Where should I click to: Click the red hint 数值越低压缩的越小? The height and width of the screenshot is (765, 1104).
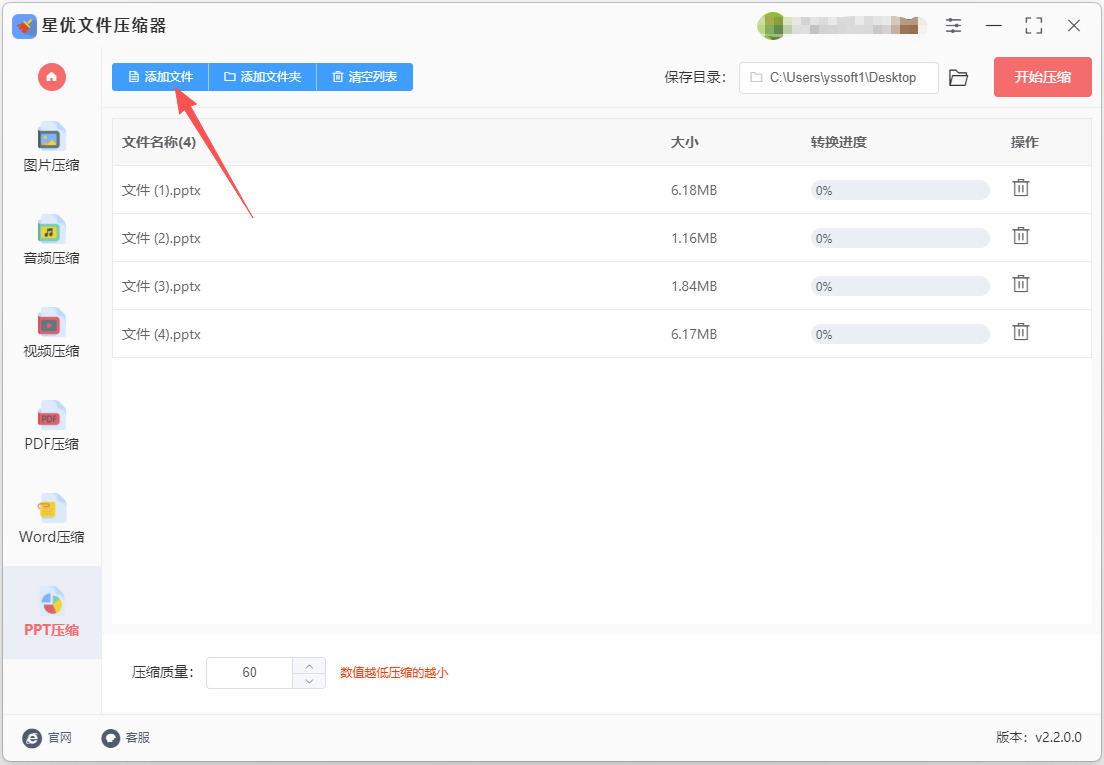(394, 673)
